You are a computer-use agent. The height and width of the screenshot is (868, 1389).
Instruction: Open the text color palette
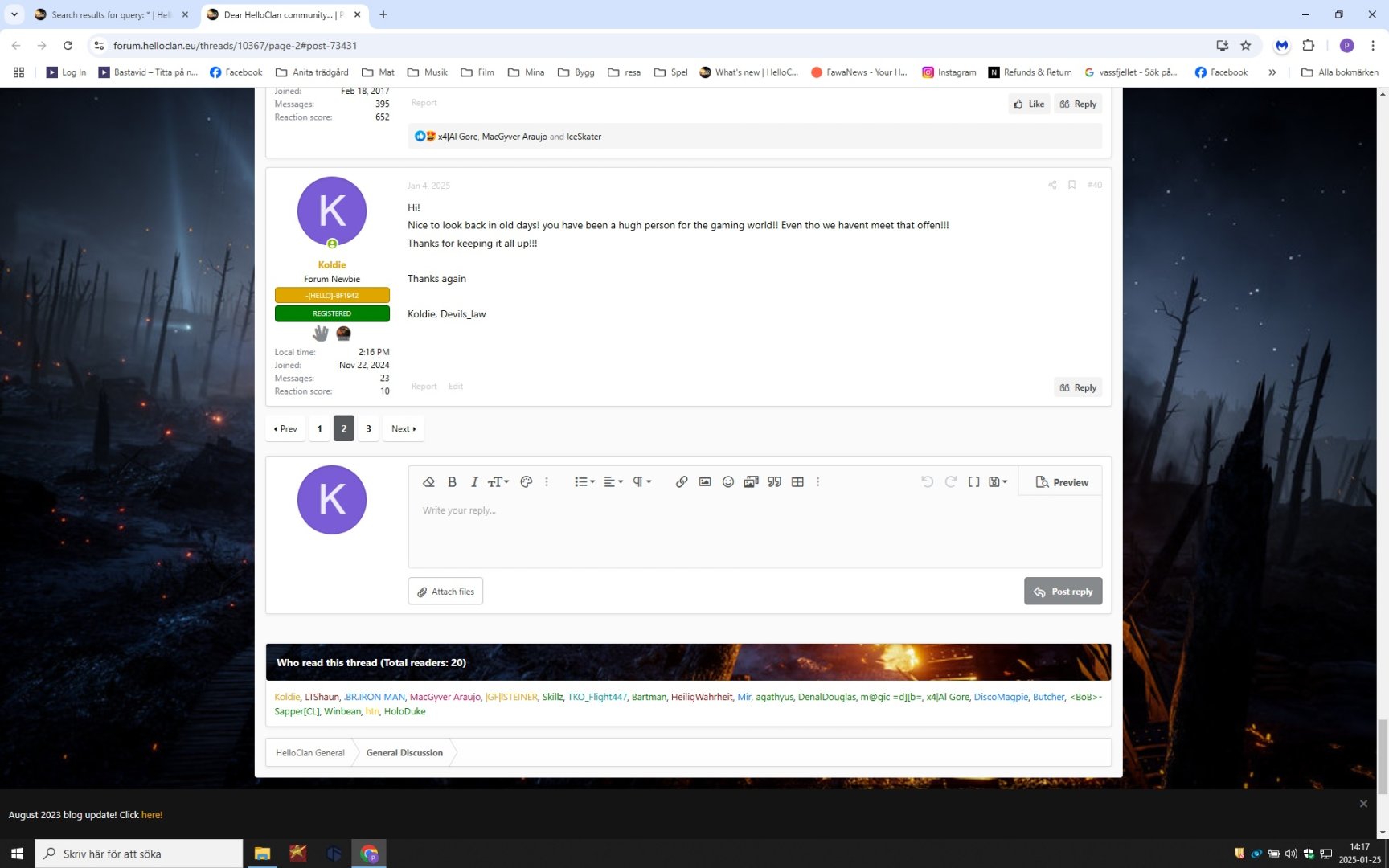527,482
